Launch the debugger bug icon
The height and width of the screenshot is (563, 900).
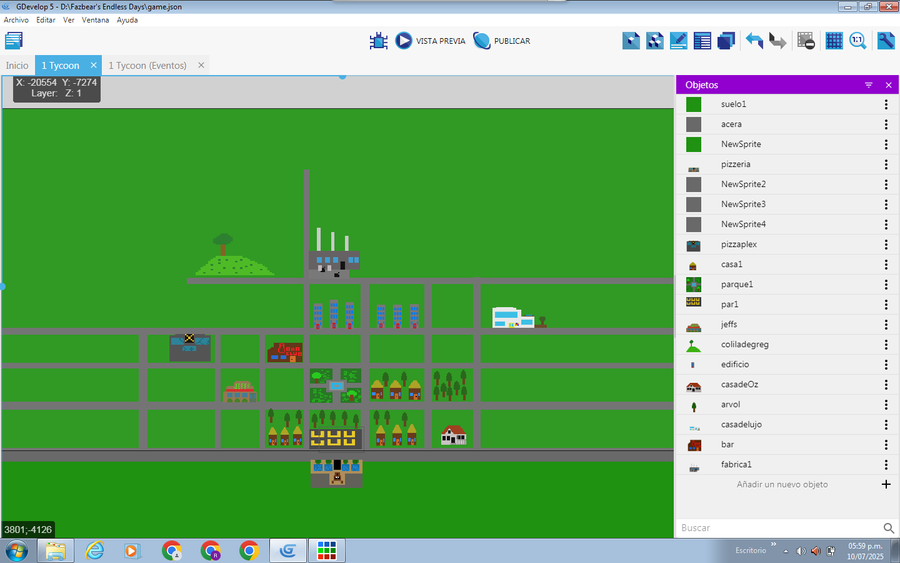pyautogui.click(x=379, y=41)
